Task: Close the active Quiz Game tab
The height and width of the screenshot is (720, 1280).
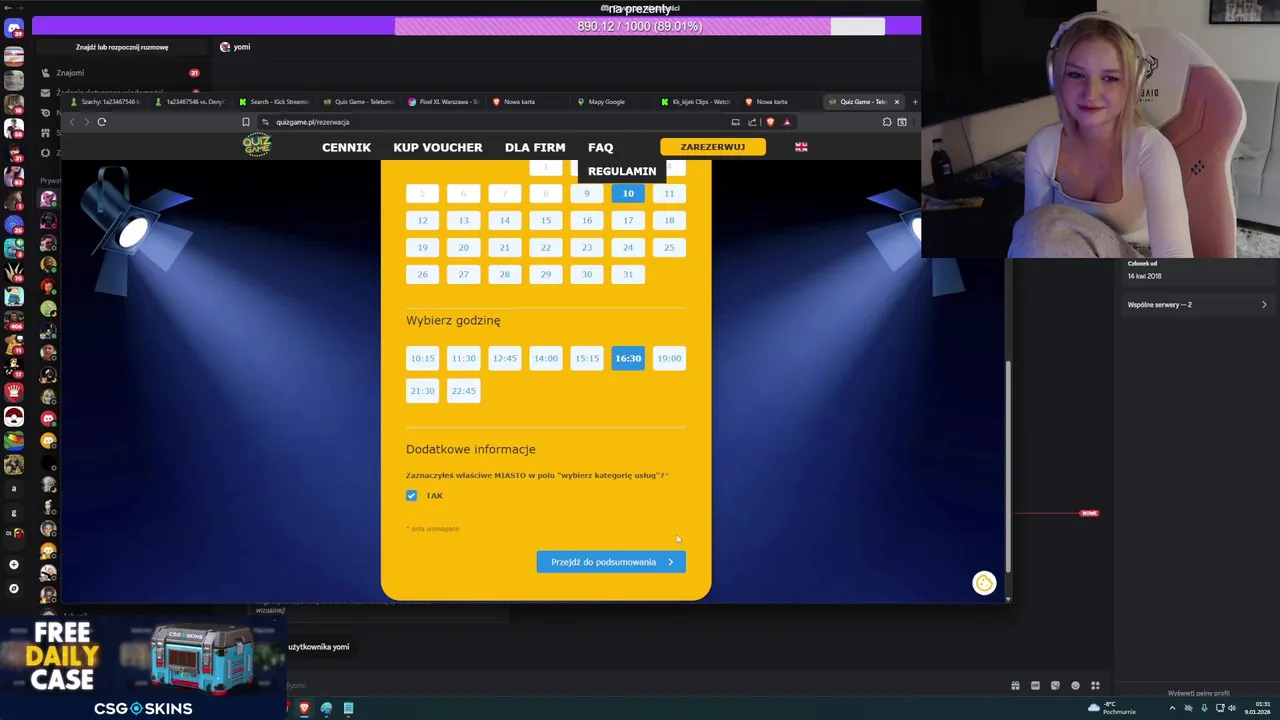Action: pos(897,102)
